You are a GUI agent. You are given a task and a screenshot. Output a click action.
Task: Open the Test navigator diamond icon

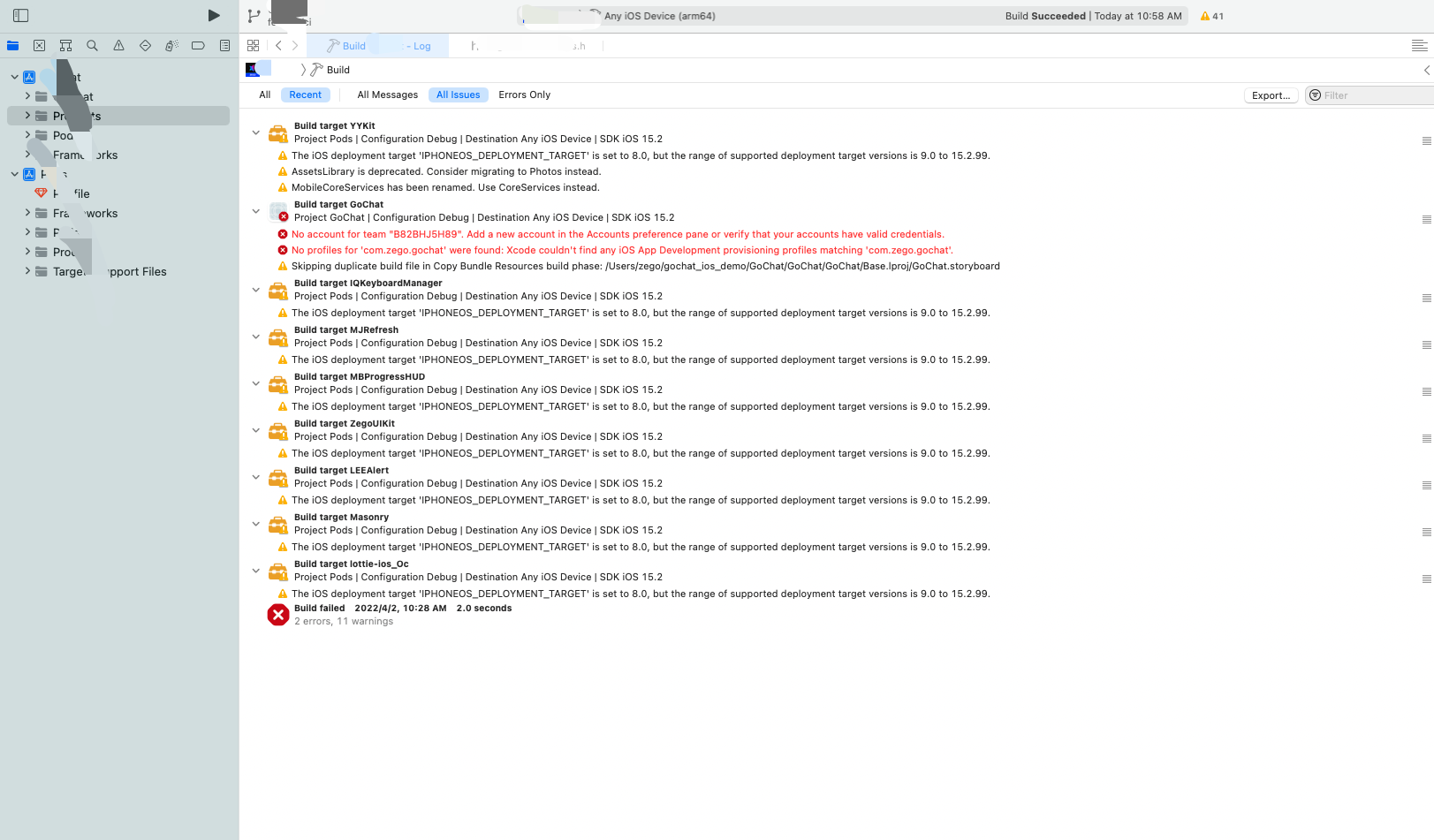pyautogui.click(x=145, y=45)
